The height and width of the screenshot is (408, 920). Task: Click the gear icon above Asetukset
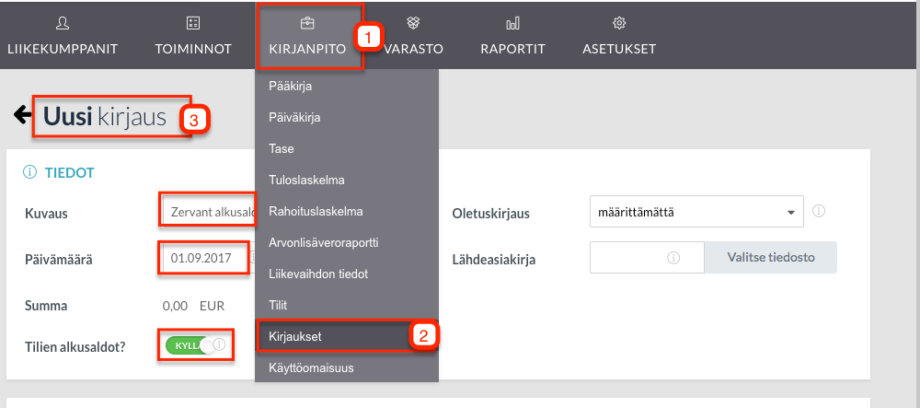pyautogui.click(x=619, y=23)
